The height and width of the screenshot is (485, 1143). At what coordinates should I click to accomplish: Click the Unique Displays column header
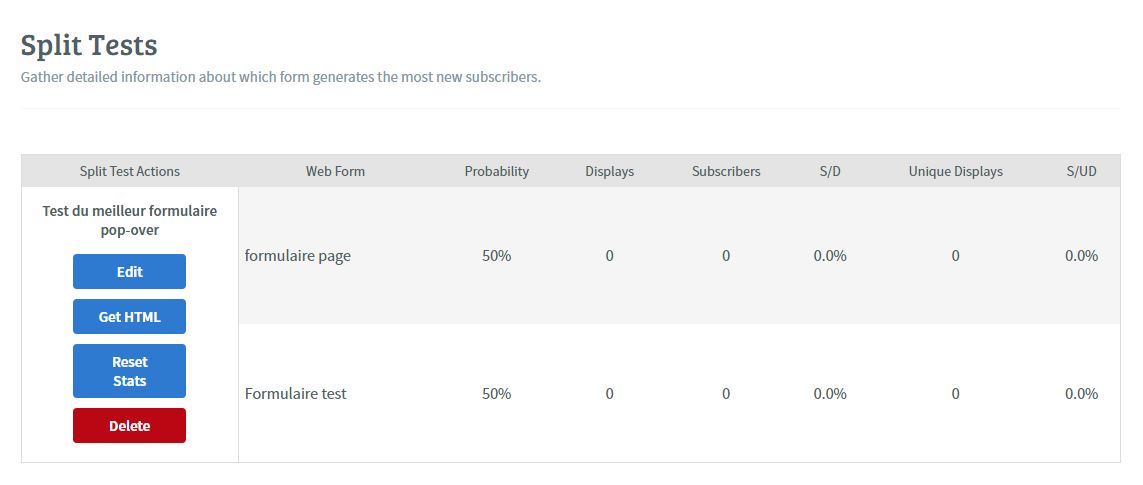point(955,171)
